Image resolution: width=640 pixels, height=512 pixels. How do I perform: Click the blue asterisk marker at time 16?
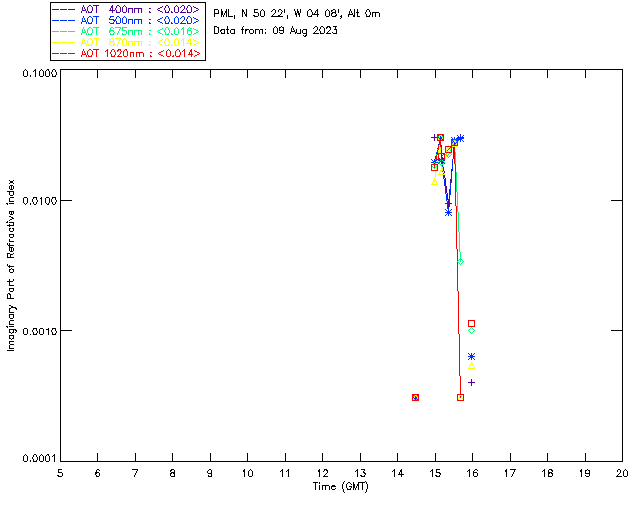coord(471,357)
